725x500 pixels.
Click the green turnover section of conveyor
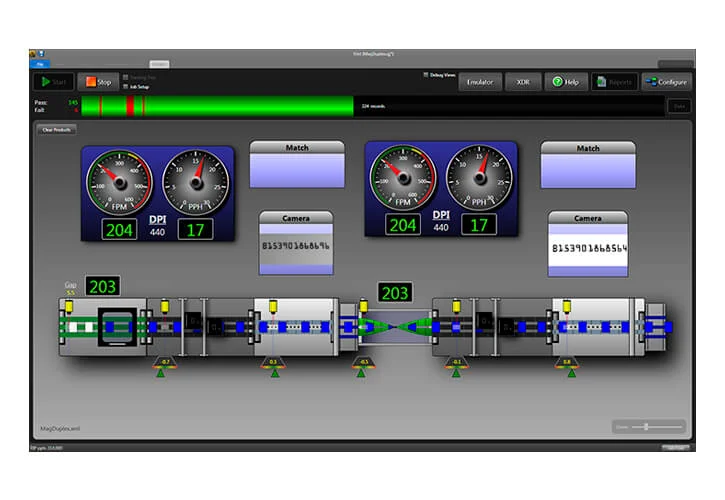(395, 327)
